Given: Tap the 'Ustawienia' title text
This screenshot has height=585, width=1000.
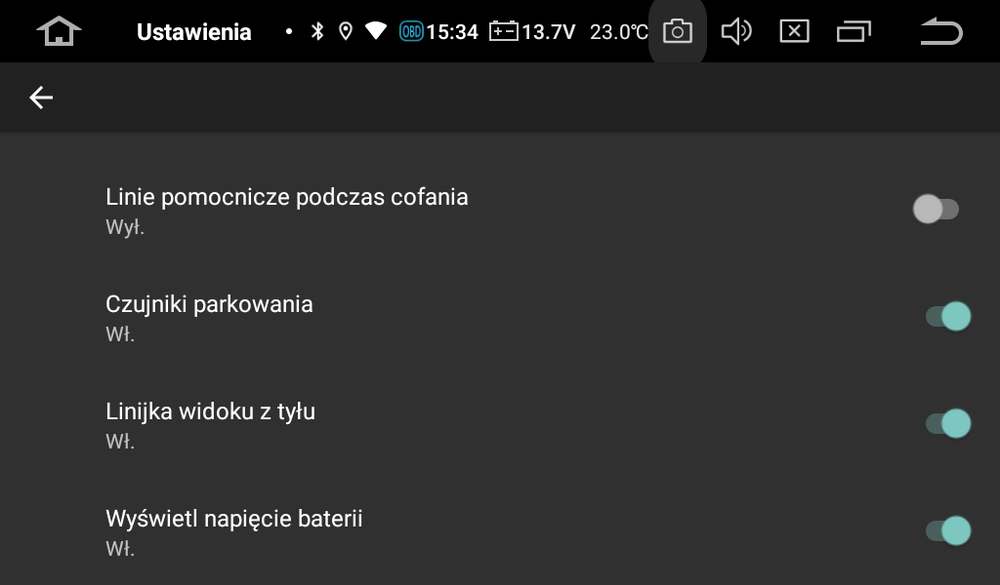Looking at the screenshot, I should click(194, 31).
